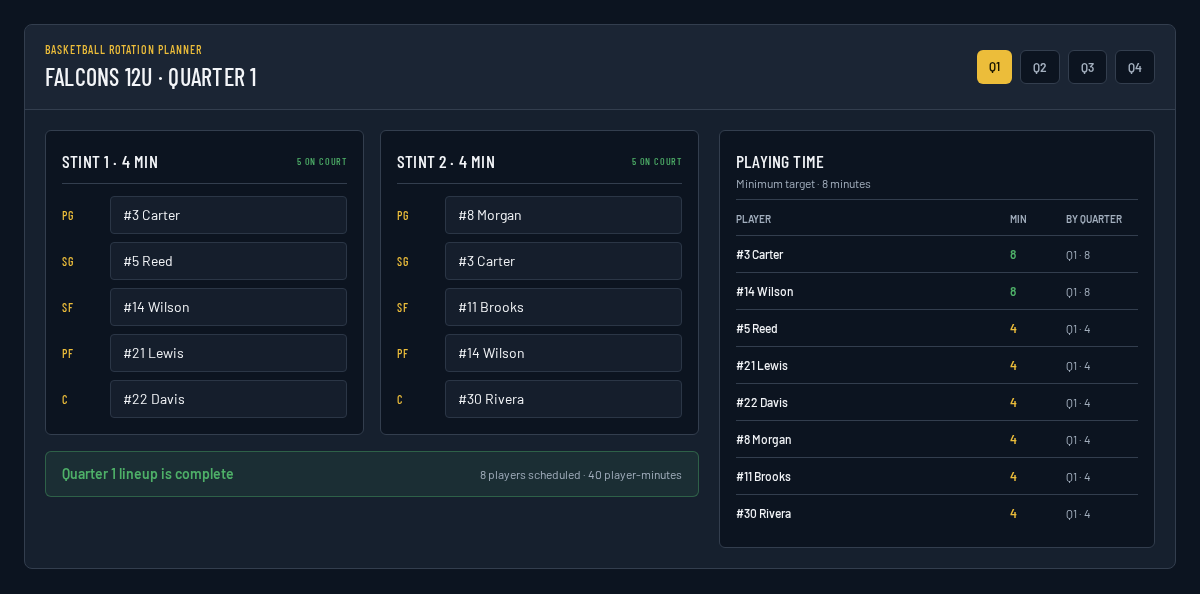Click the Basketball Rotation Planner label

[x=124, y=50]
